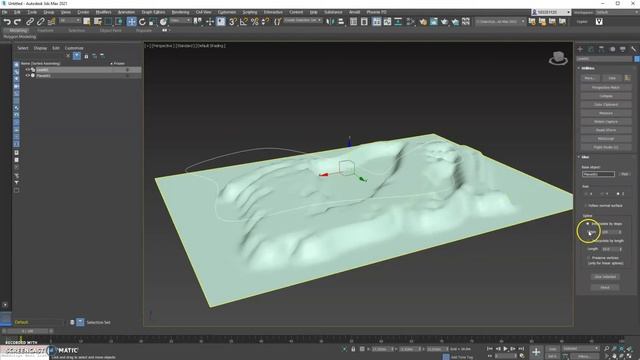Viewport: 640px width, 360px height.
Task: Open the Display command panel tab
Action: click(622, 49)
